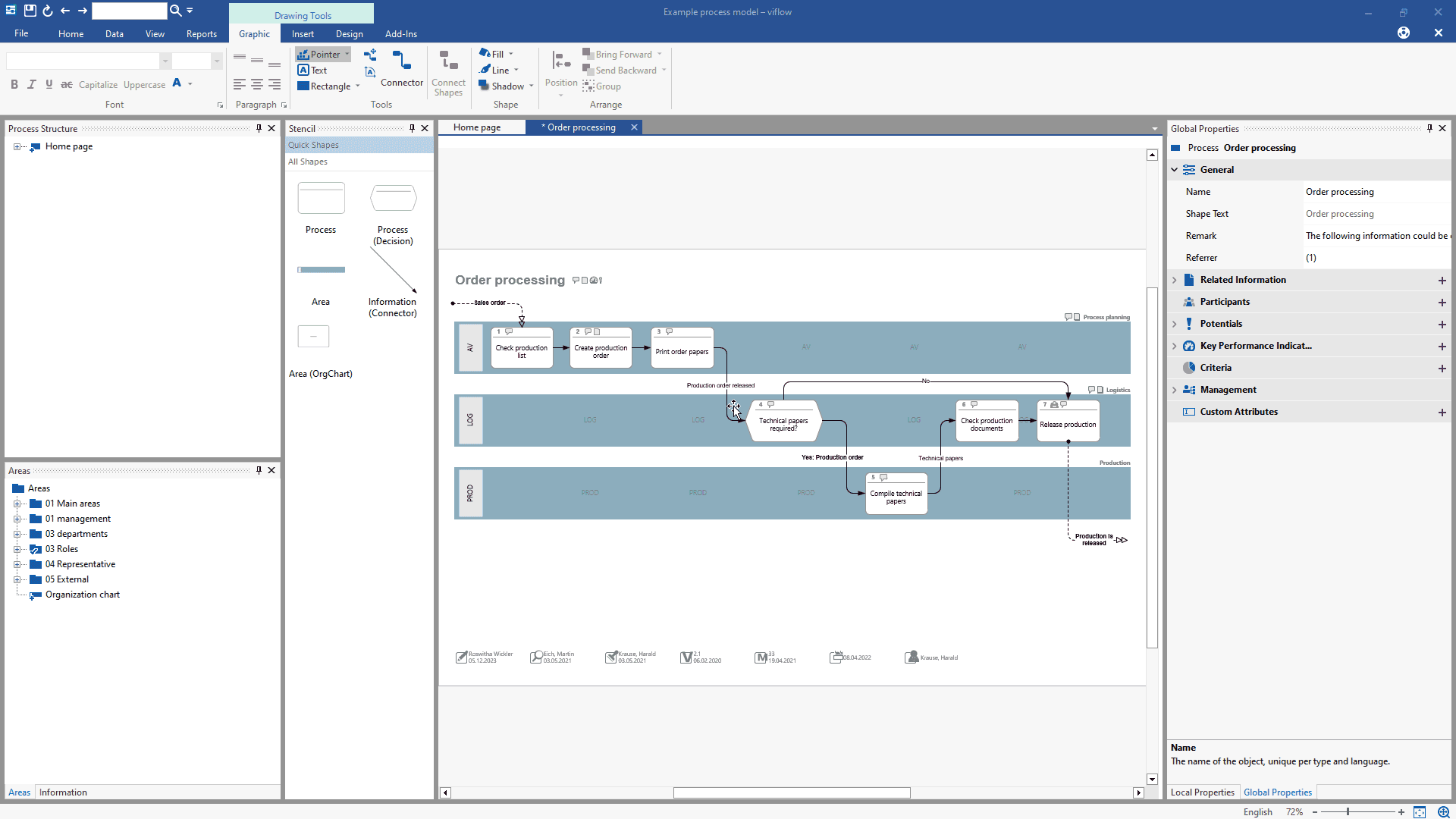Image resolution: width=1456 pixels, height=819 pixels.
Task: Toggle Bold font formatting
Action: 14,85
